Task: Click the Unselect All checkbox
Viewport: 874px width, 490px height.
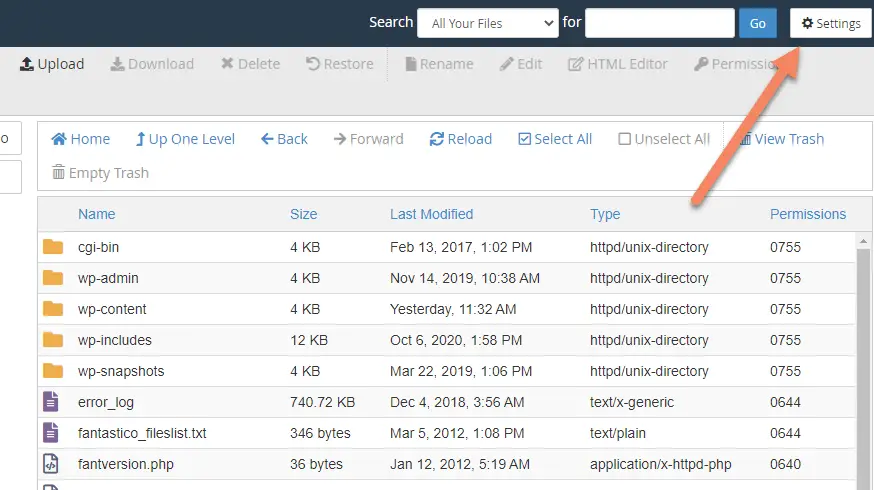Action: 624,139
